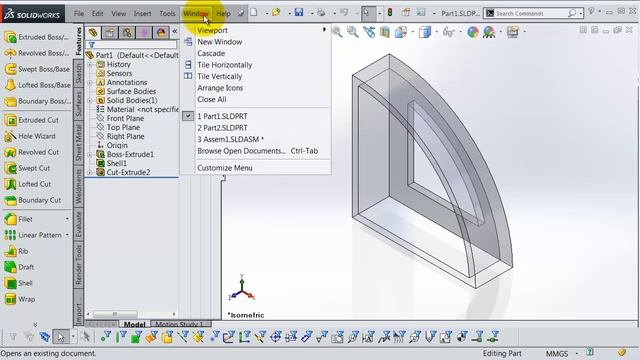Click the New document icon
Image resolution: width=640 pixels, height=360 pixels.
click(x=254, y=12)
